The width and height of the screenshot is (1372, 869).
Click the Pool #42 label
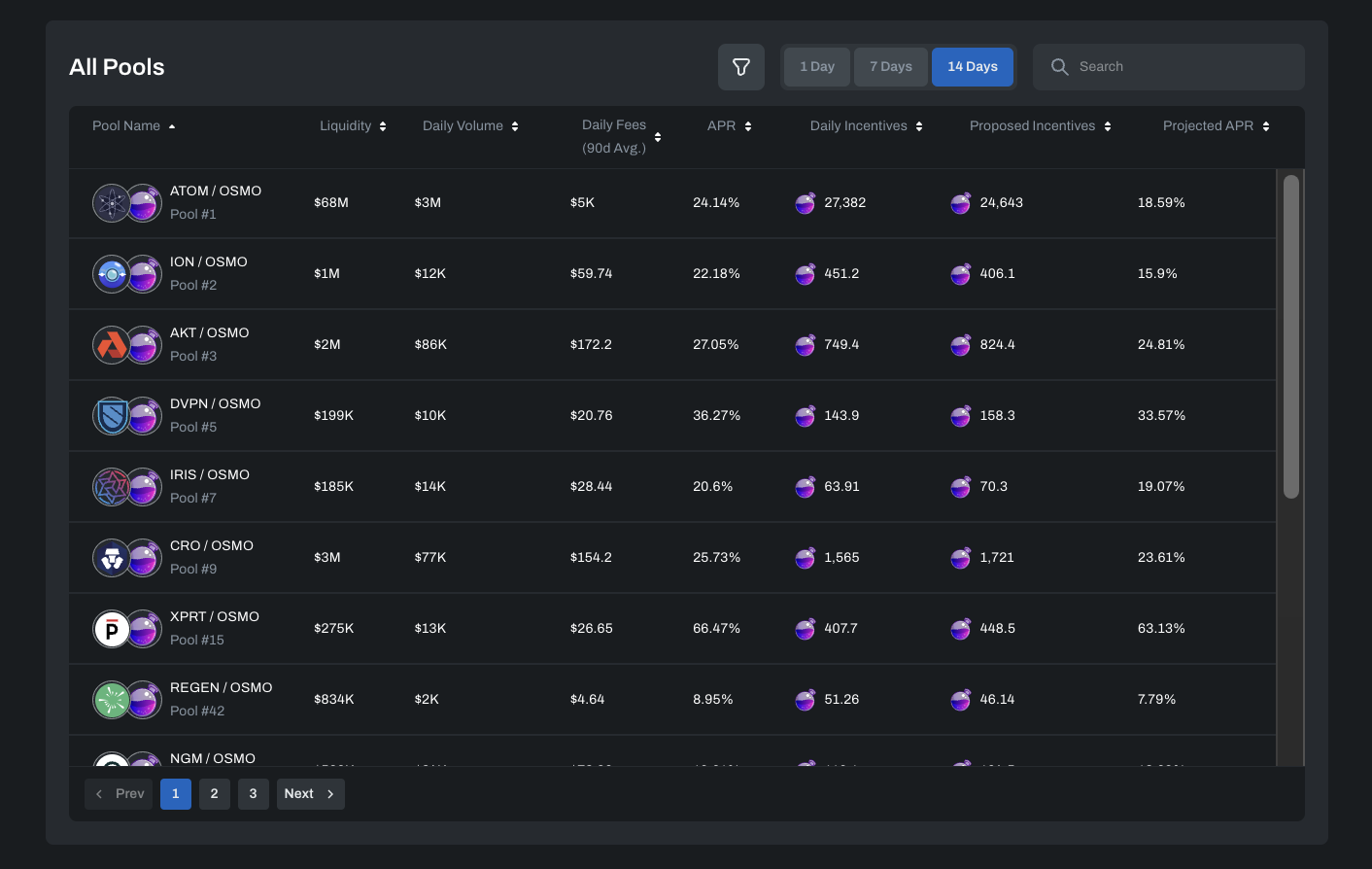tap(197, 712)
